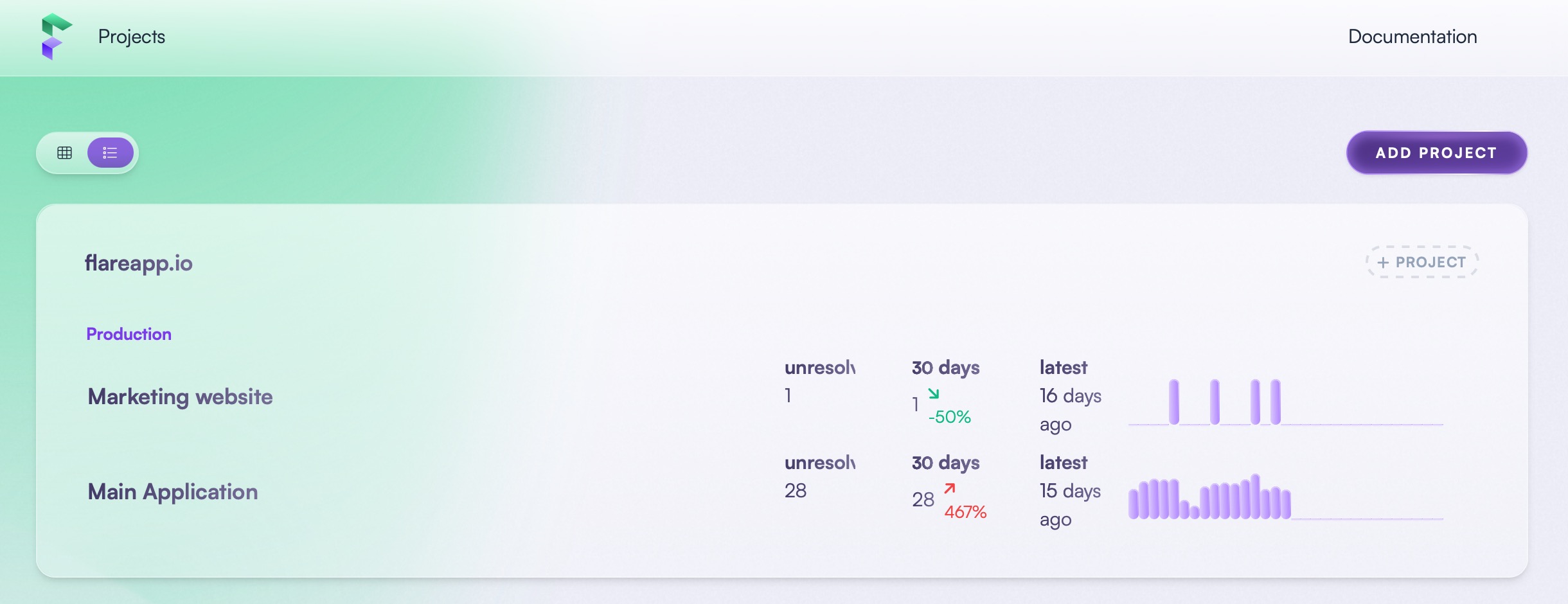The width and height of the screenshot is (1568, 604).
Task: Click Marketing website error sparkline chart
Action: (x=1285, y=402)
